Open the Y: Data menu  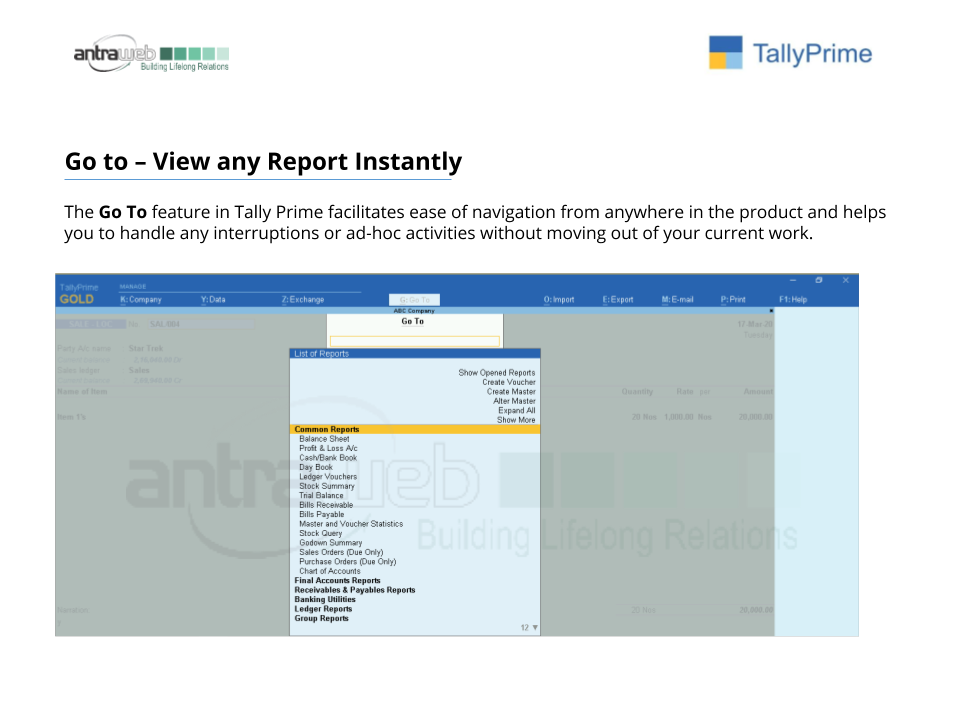(x=213, y=299)
